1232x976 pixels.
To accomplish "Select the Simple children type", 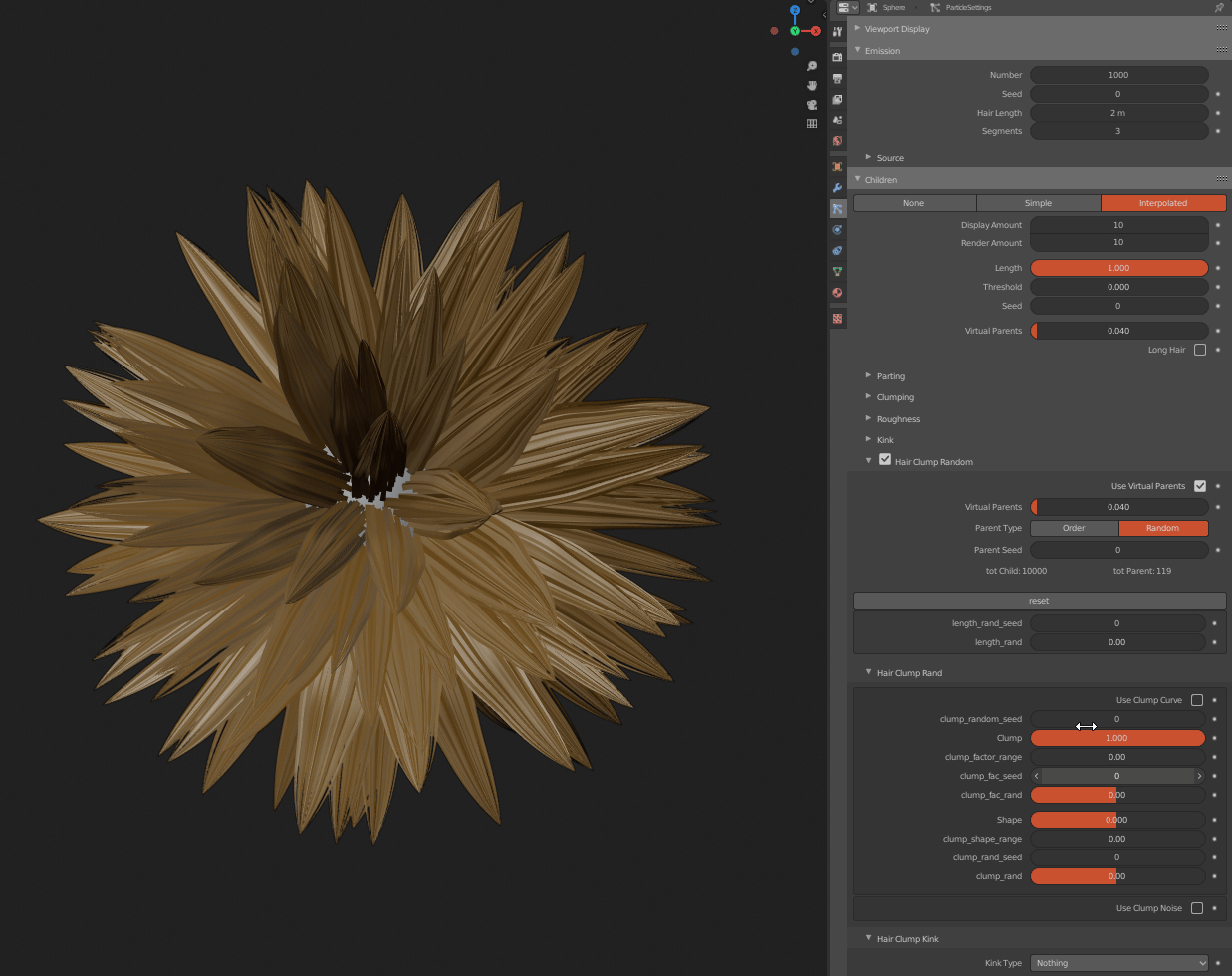I will [x=1038, y=203].
